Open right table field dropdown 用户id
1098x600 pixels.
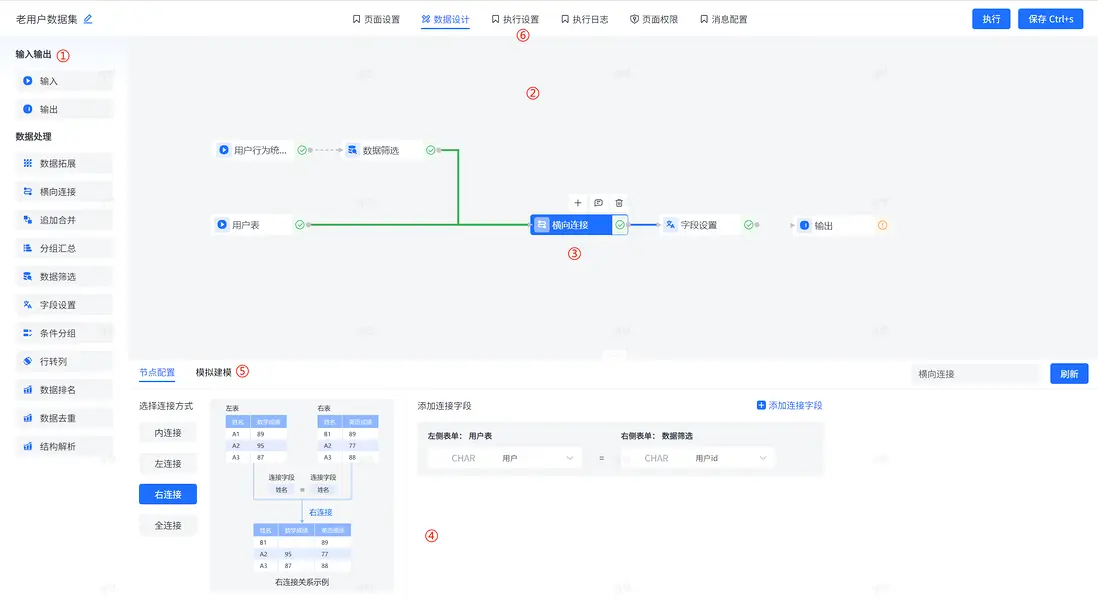[697, 458]
